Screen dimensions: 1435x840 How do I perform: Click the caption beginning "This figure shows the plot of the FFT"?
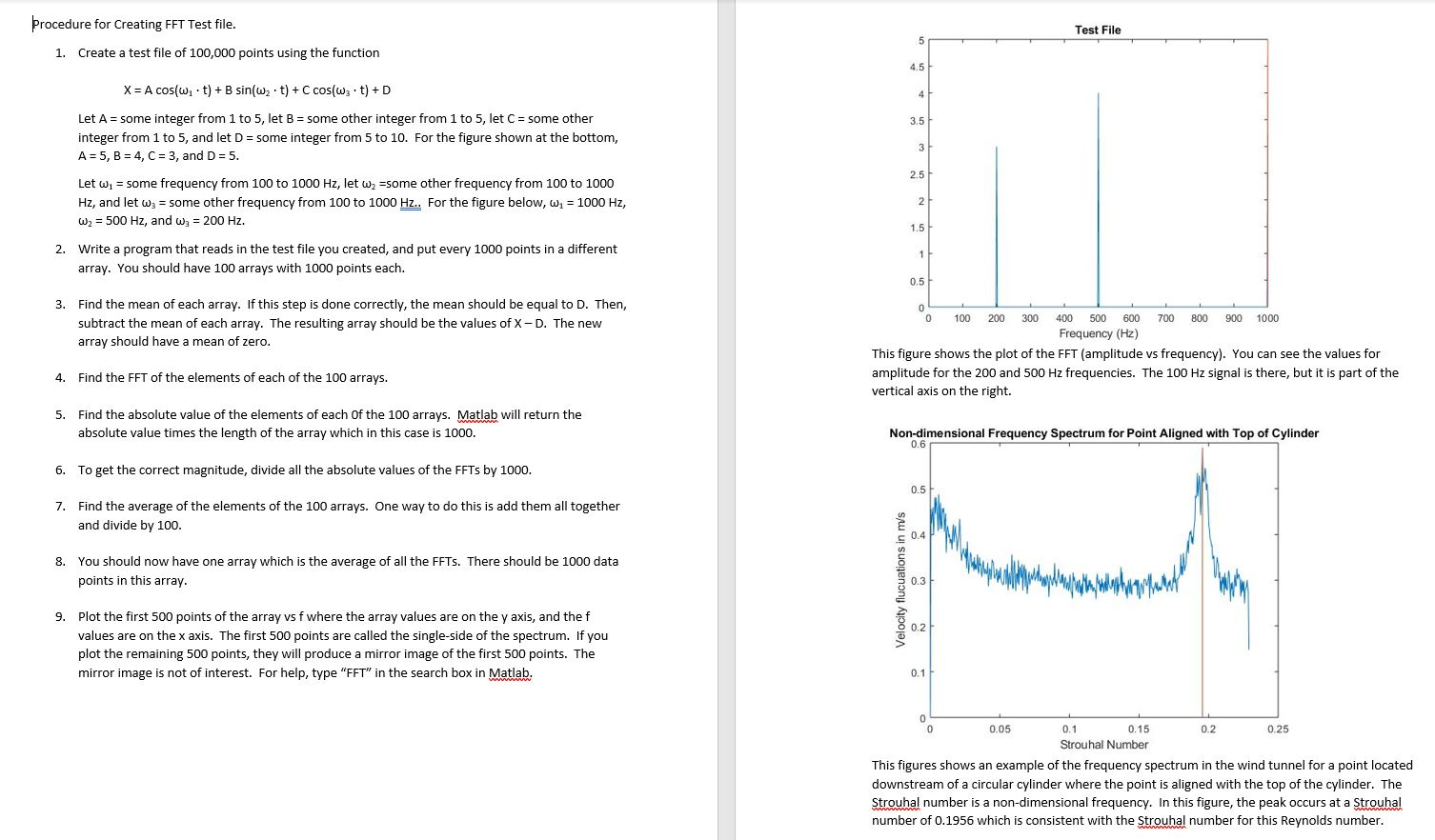(1135, 372)
